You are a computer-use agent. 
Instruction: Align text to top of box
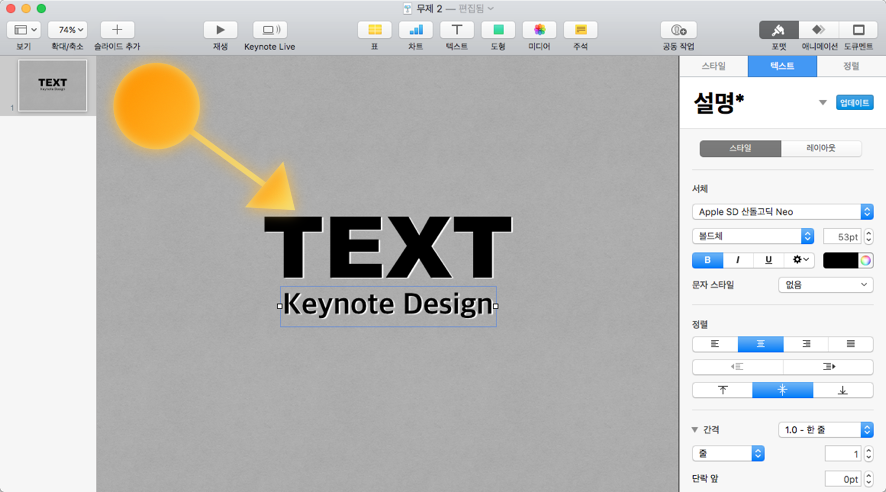723,390
